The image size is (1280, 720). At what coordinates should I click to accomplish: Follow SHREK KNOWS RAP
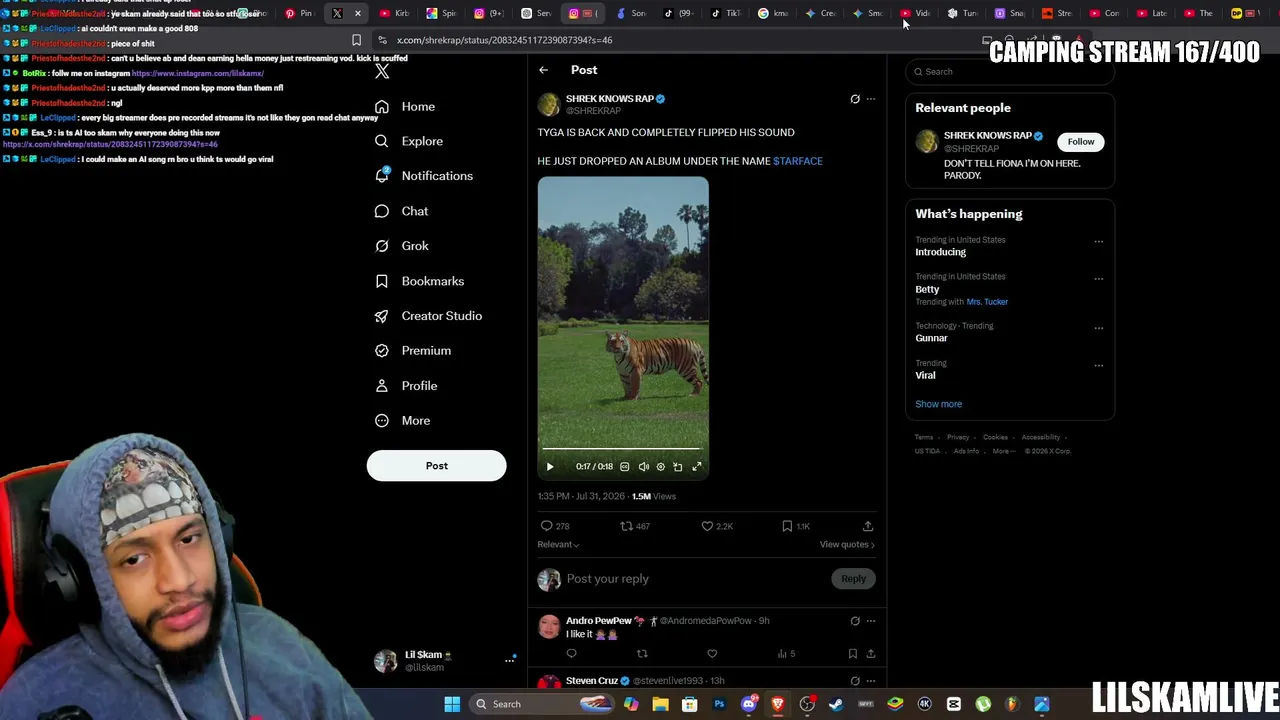click(1081, 142)
